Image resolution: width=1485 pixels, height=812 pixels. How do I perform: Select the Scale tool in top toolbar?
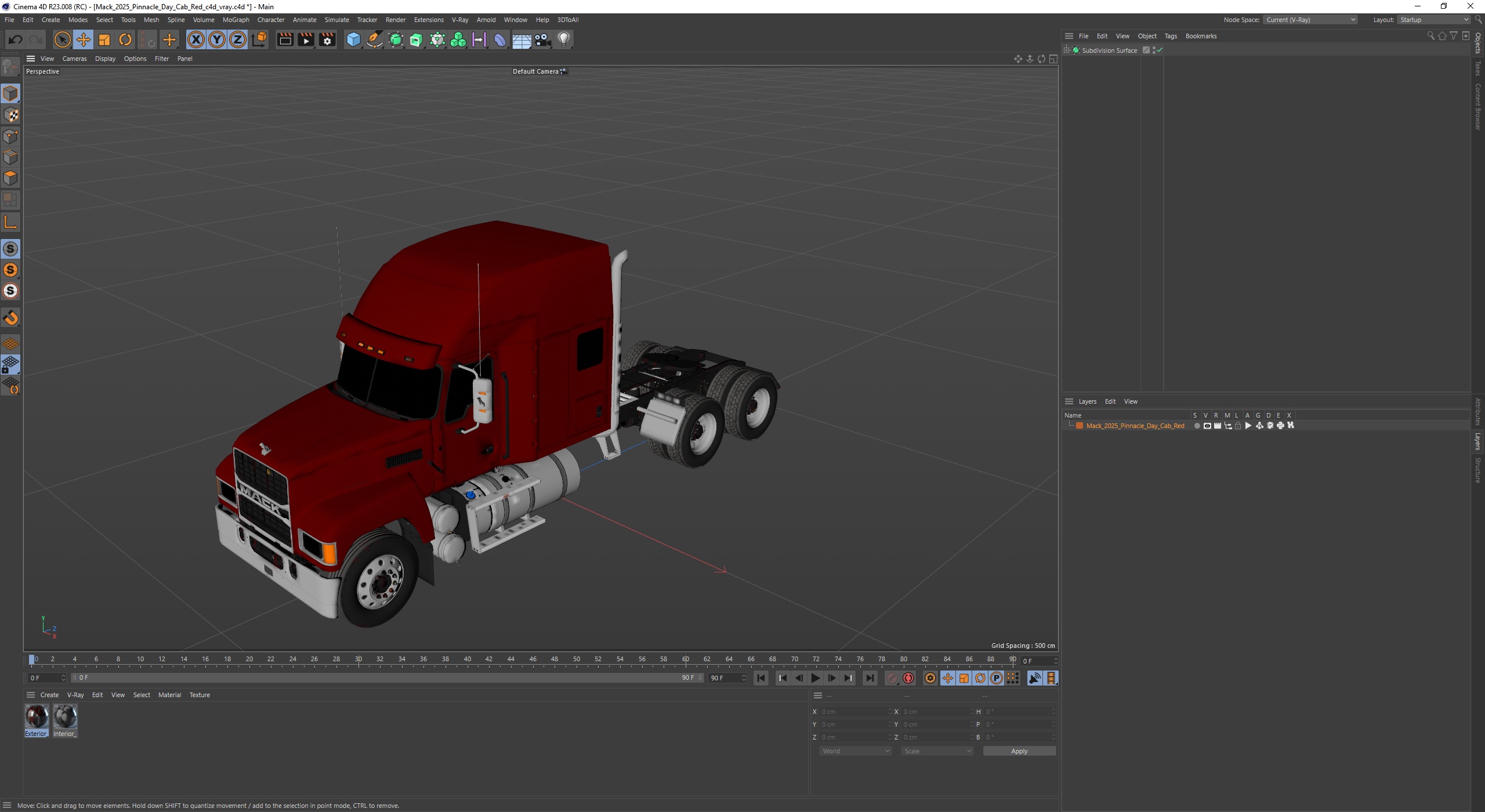click(x=104, y=39)
